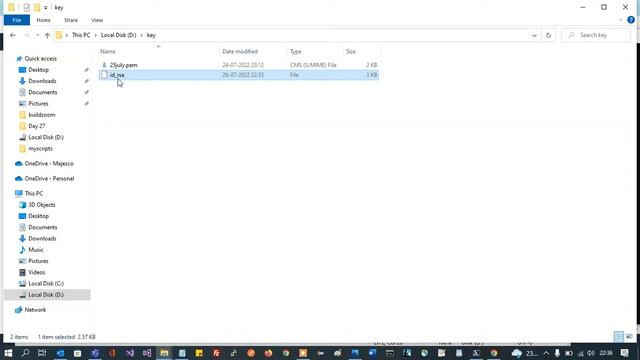
Task: Click the Back navigation arrow
Action: tap(13, 35)
